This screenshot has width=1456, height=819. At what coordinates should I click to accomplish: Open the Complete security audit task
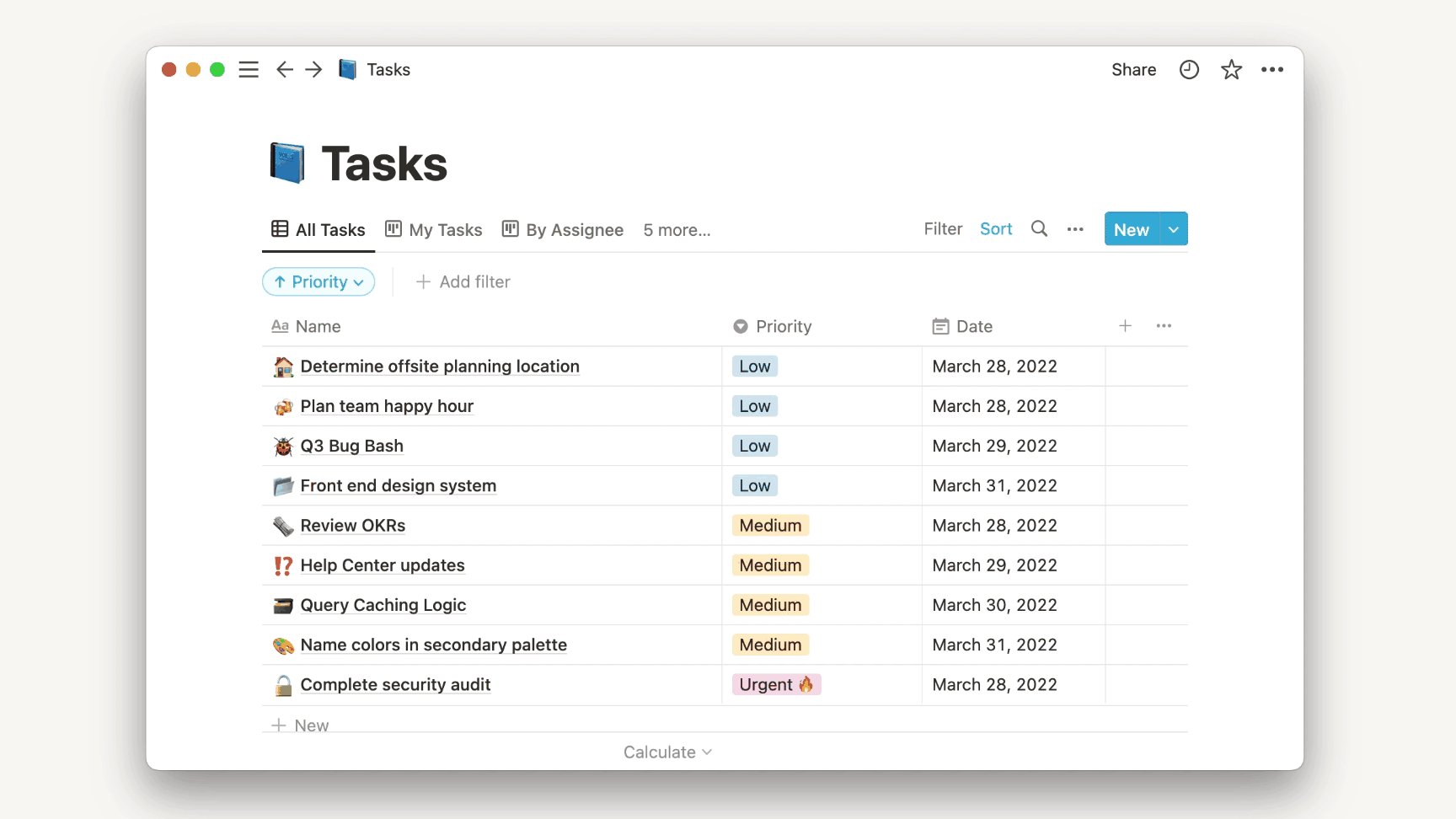pyautogui.click(x=395, y=684)
